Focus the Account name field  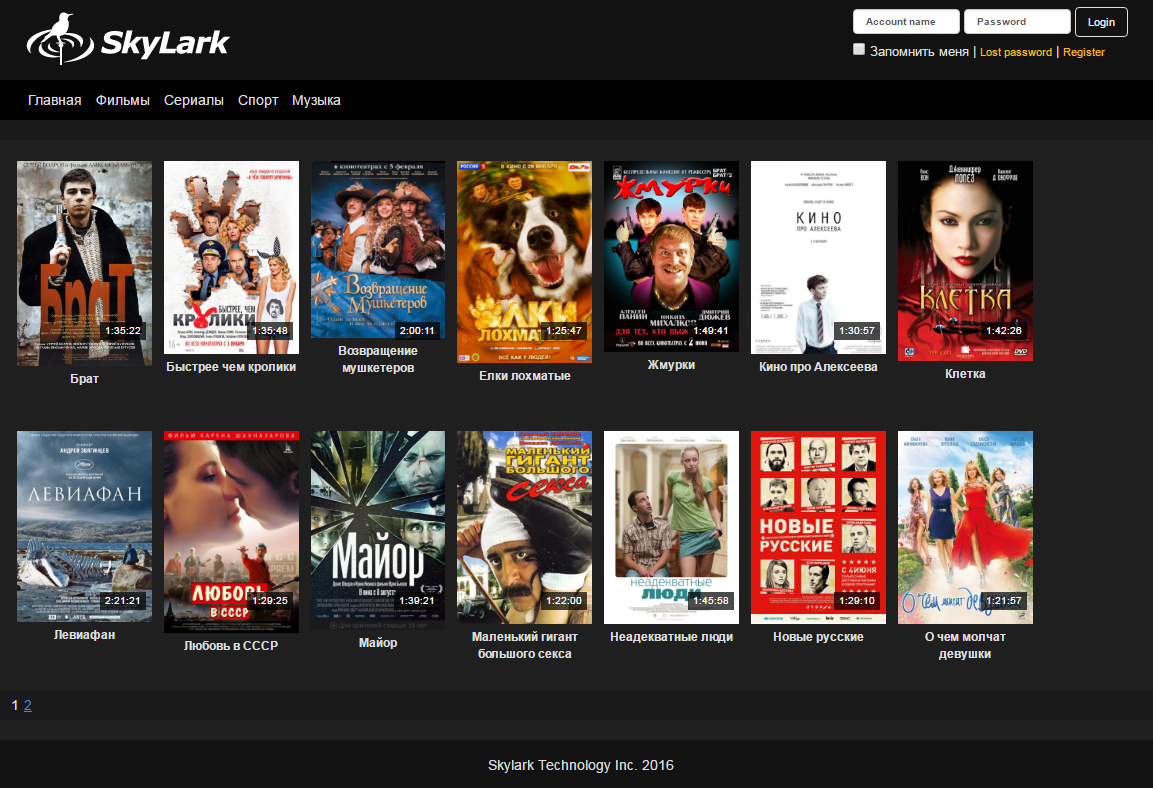click(x=906, y=21)
